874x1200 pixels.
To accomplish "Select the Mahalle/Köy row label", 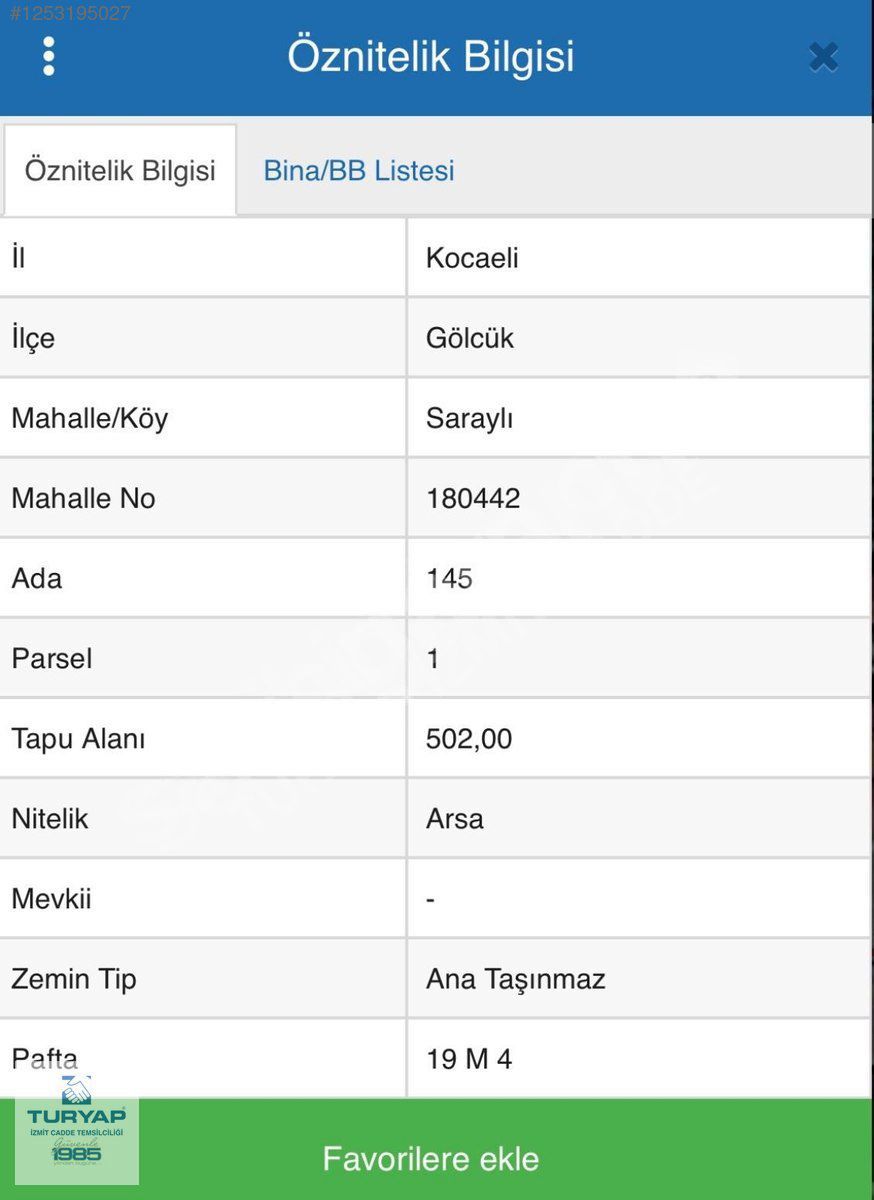I will [x=89, y=418].
